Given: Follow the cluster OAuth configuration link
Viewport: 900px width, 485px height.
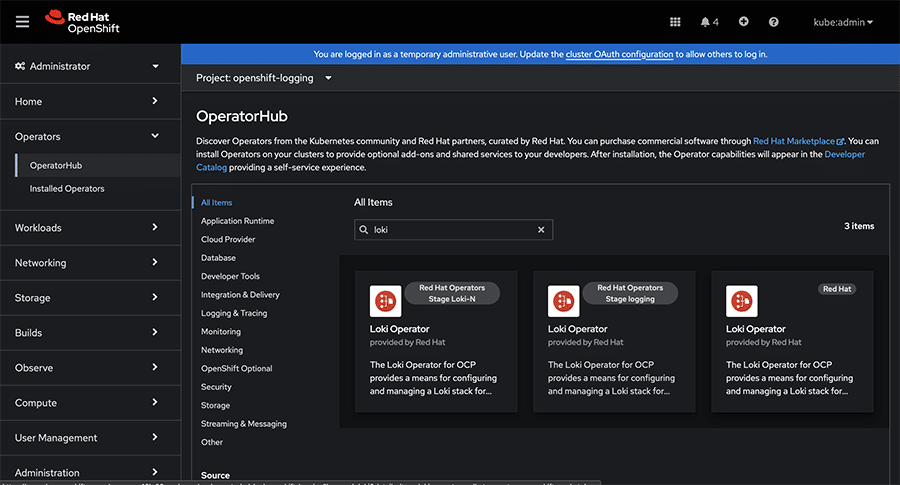Looking at the screenshot, I should (619, 54).
